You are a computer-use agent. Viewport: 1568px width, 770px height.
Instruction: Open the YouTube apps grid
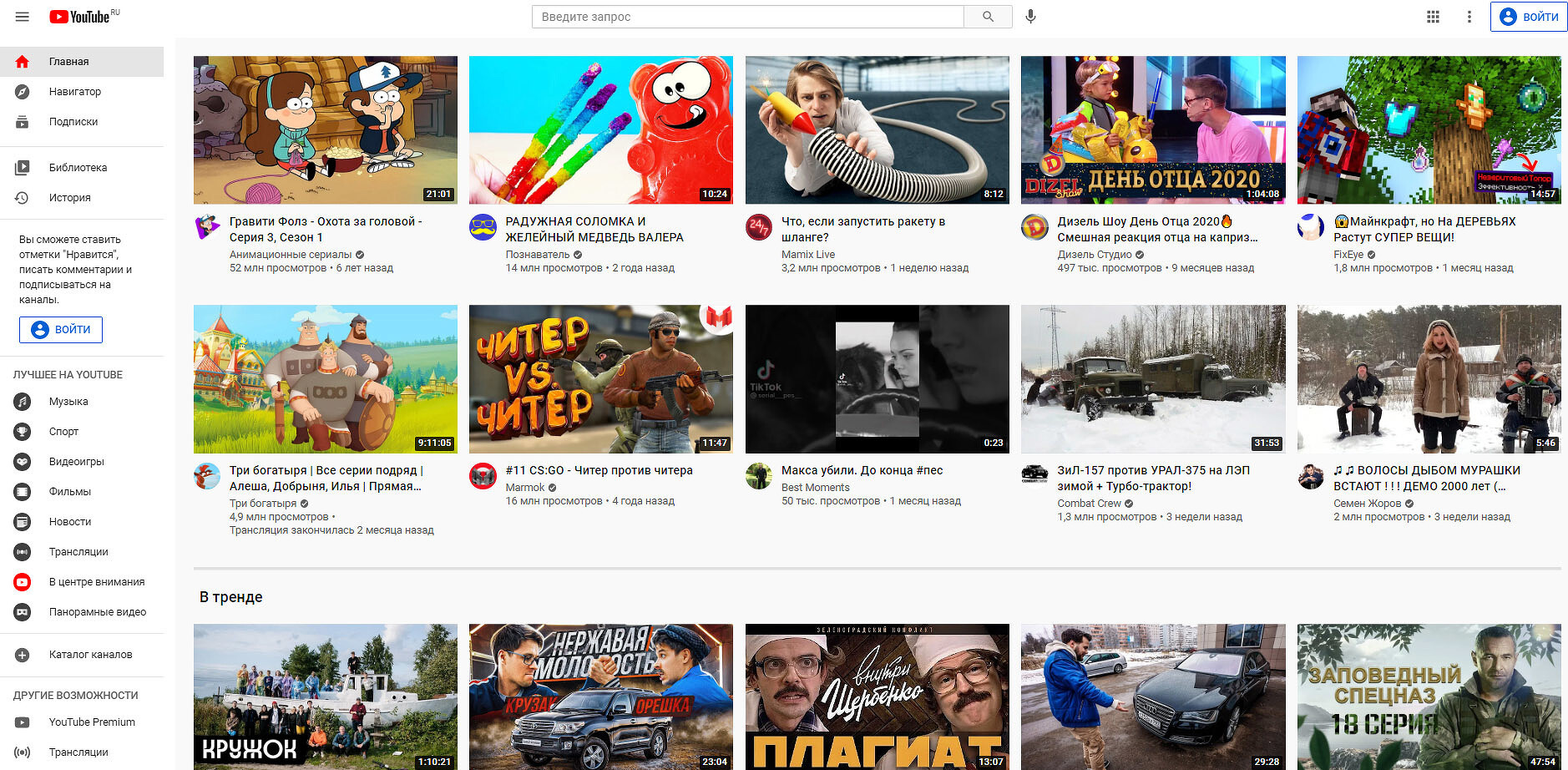tap(1433, 17)
